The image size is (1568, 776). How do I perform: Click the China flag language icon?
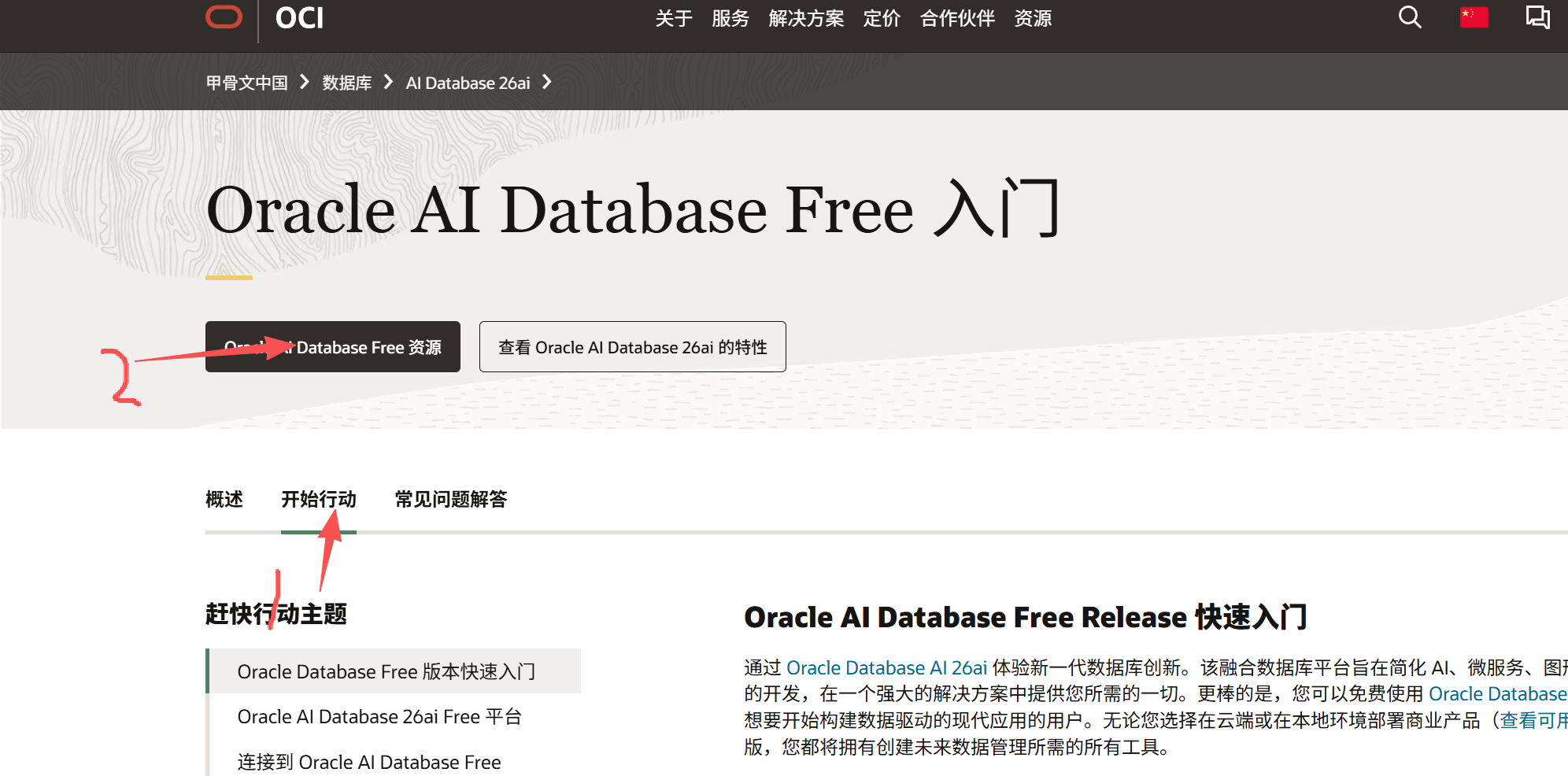1473,17
